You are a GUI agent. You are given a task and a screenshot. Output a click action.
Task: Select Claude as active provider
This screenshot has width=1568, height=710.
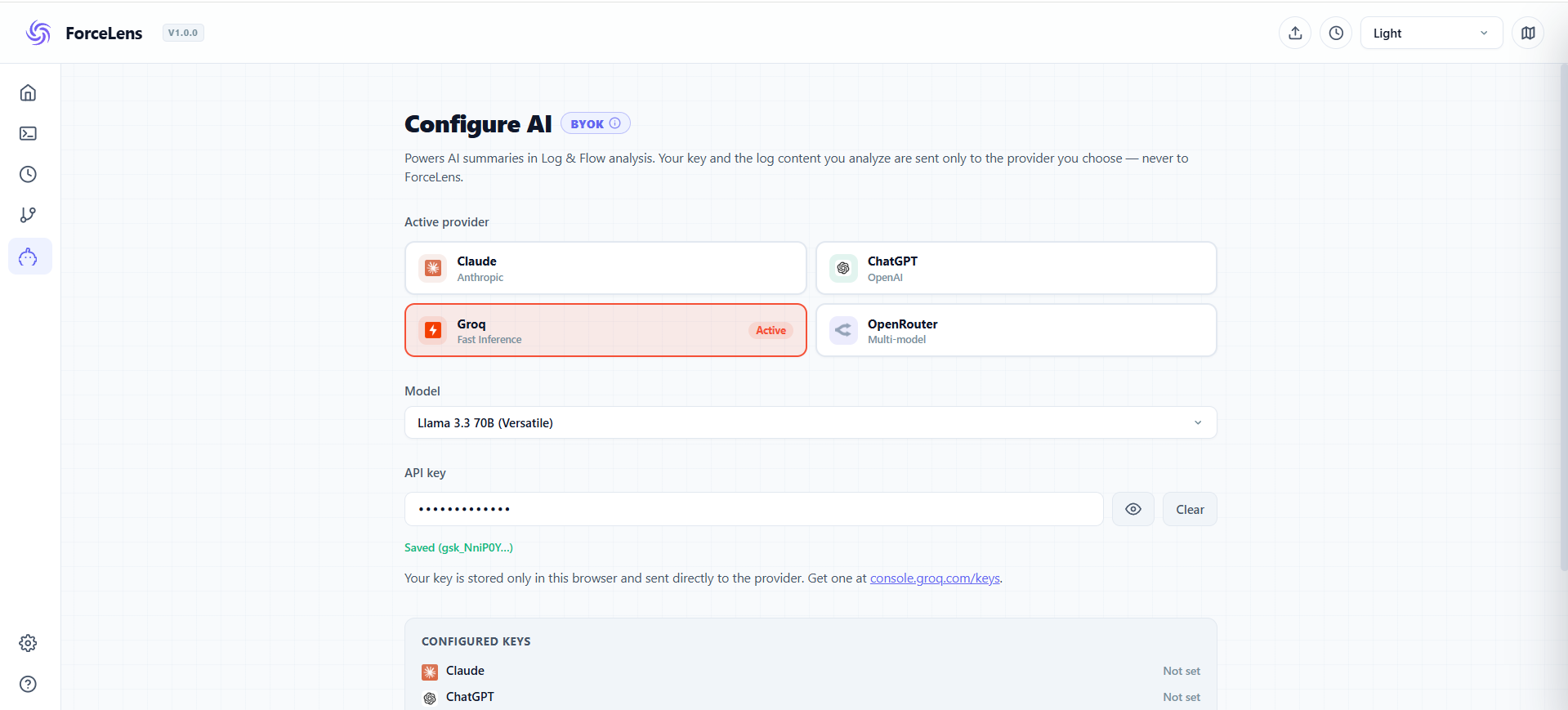click(605, 268)
